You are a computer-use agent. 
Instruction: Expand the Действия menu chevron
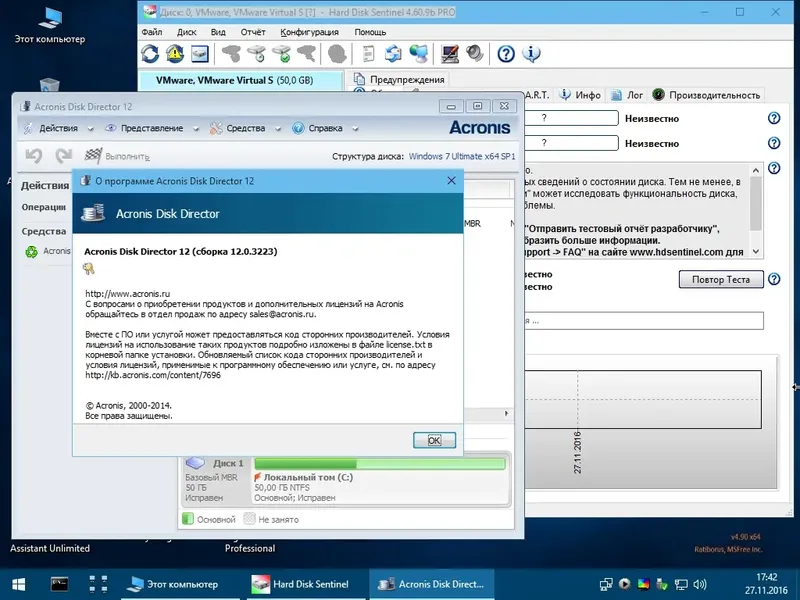89,128
